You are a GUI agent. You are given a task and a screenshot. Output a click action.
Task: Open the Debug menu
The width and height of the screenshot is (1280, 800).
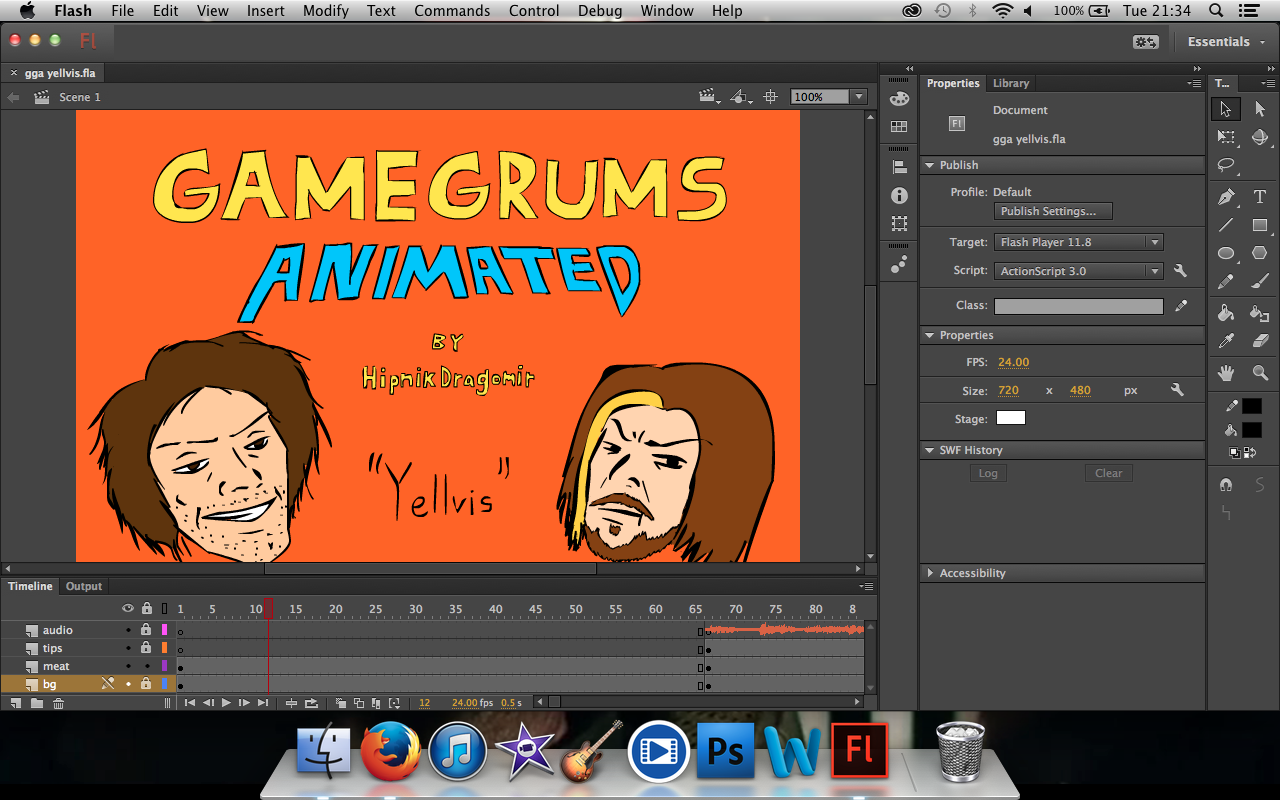click(600, 11)
